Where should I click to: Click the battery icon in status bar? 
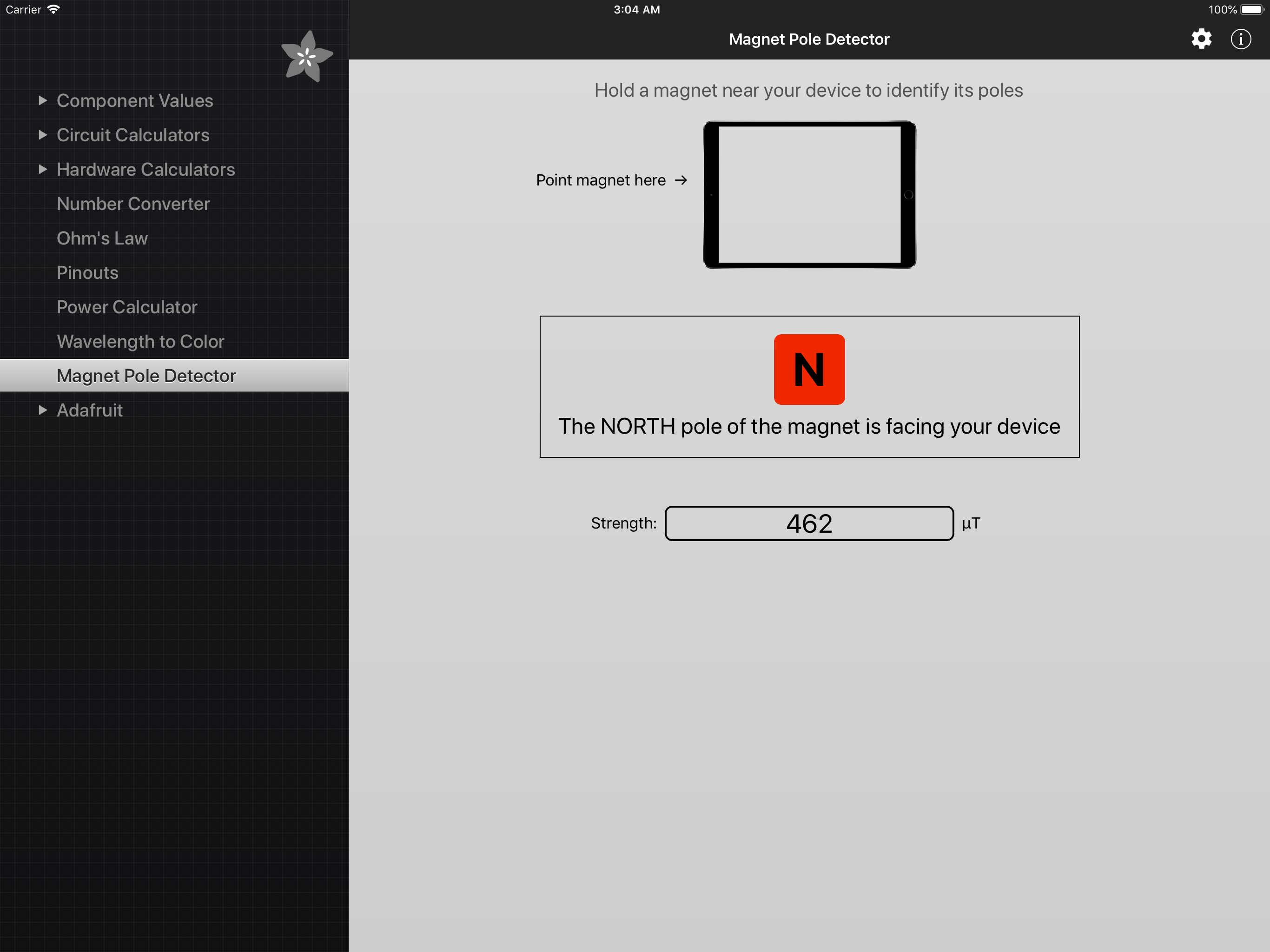point(1251,9)
